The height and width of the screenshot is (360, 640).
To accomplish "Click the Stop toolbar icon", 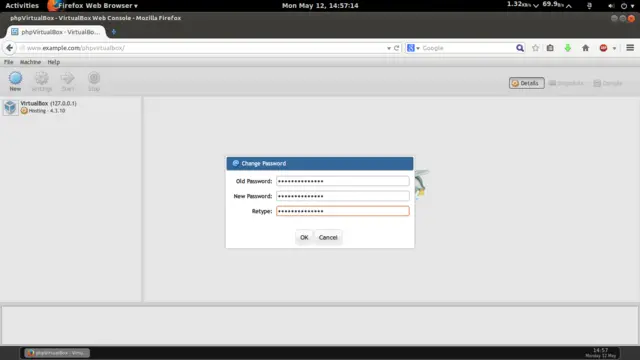I will [94, 81].
